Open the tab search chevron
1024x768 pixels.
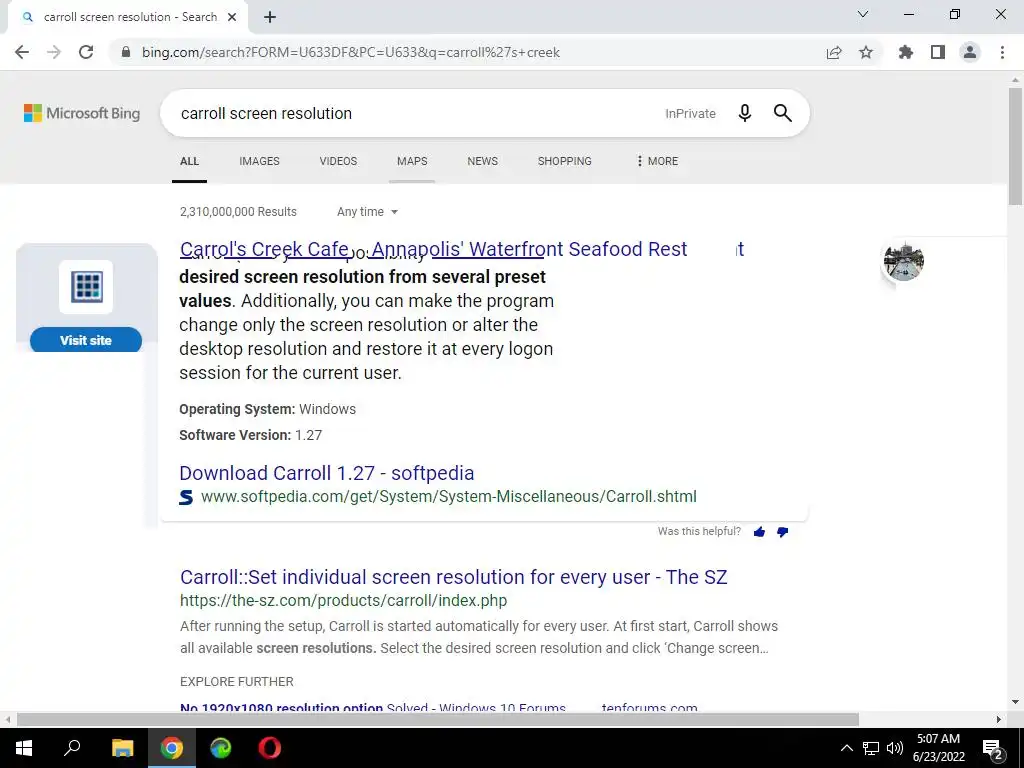863,14
